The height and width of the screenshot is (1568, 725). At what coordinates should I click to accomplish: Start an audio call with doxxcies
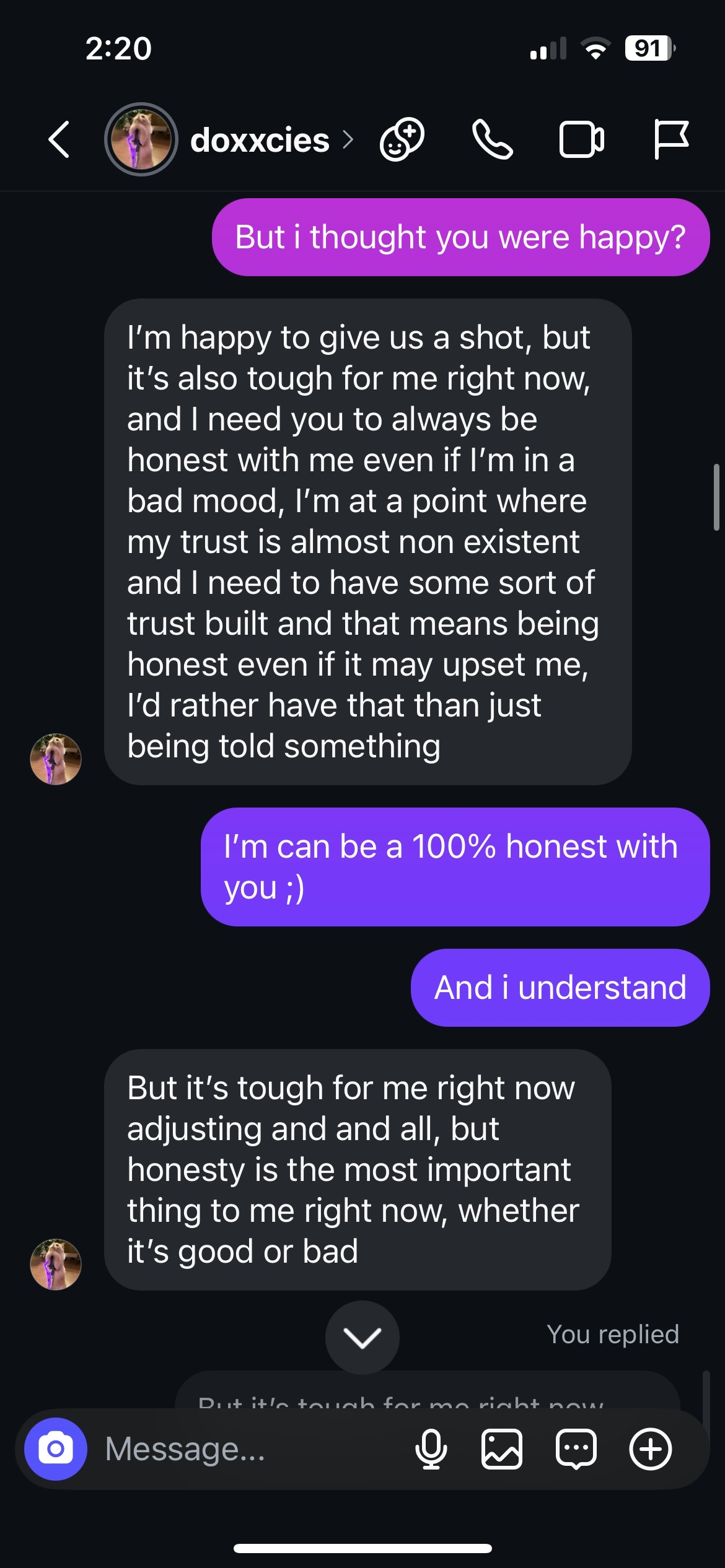pyautogui.click(x=492, y=139)
